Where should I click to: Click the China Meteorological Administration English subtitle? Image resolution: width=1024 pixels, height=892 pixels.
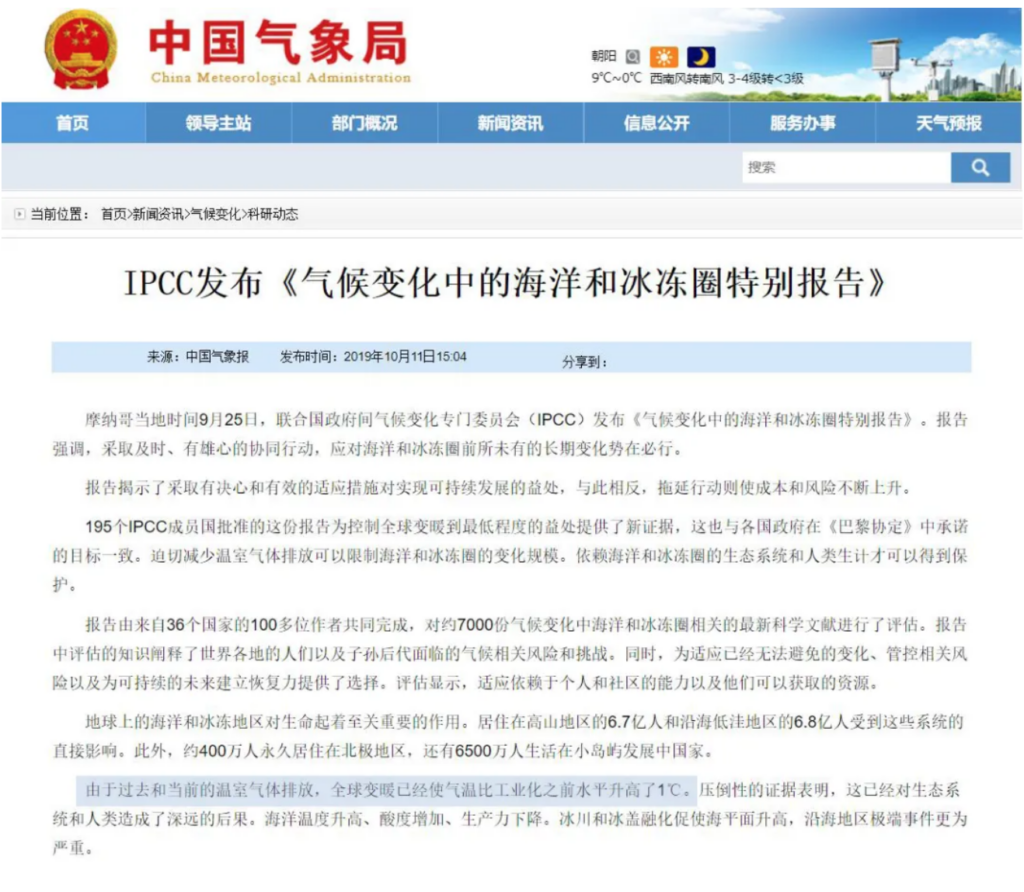pyautogui.click(x=281, y=78)
